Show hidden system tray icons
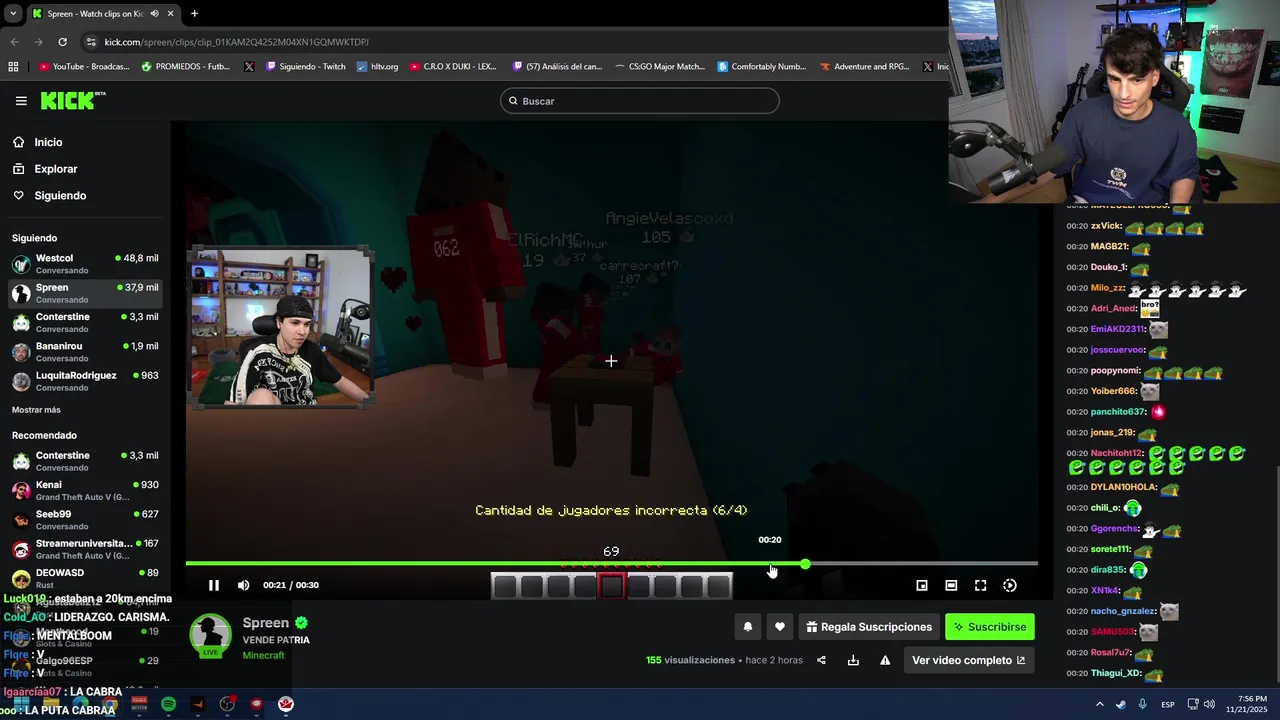Screen dimensions: 1280x720 [1099, 704]
